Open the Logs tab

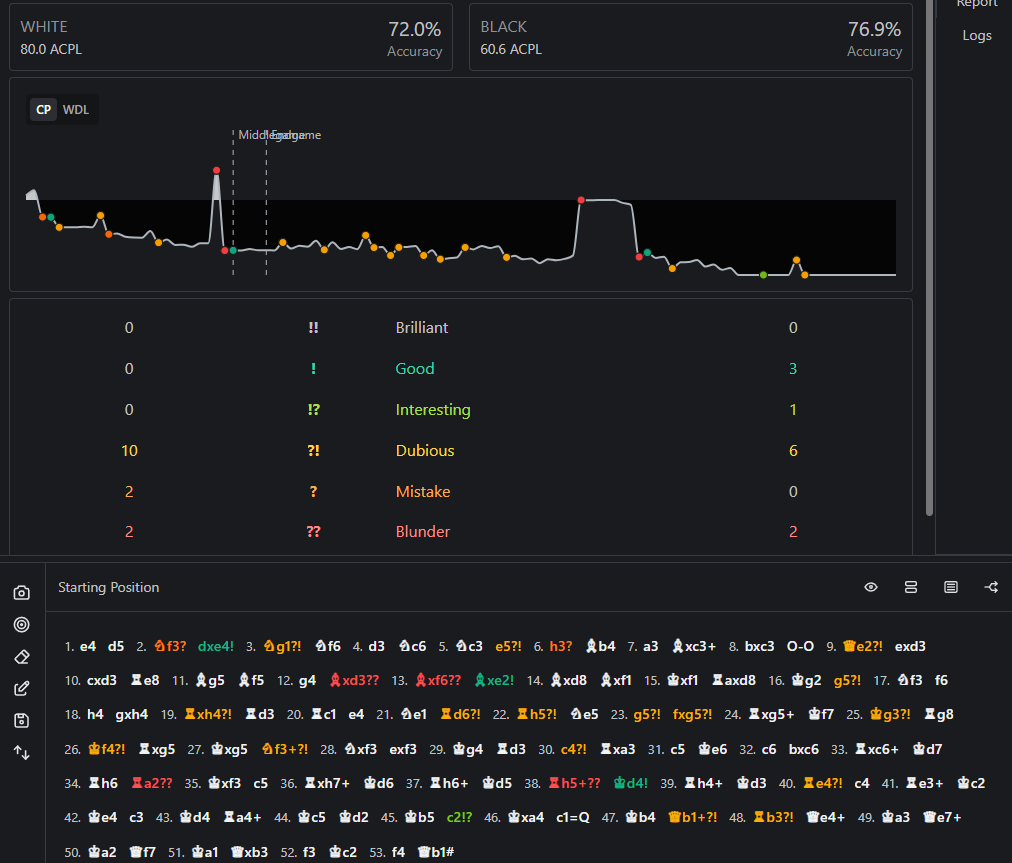pos(977,36)
